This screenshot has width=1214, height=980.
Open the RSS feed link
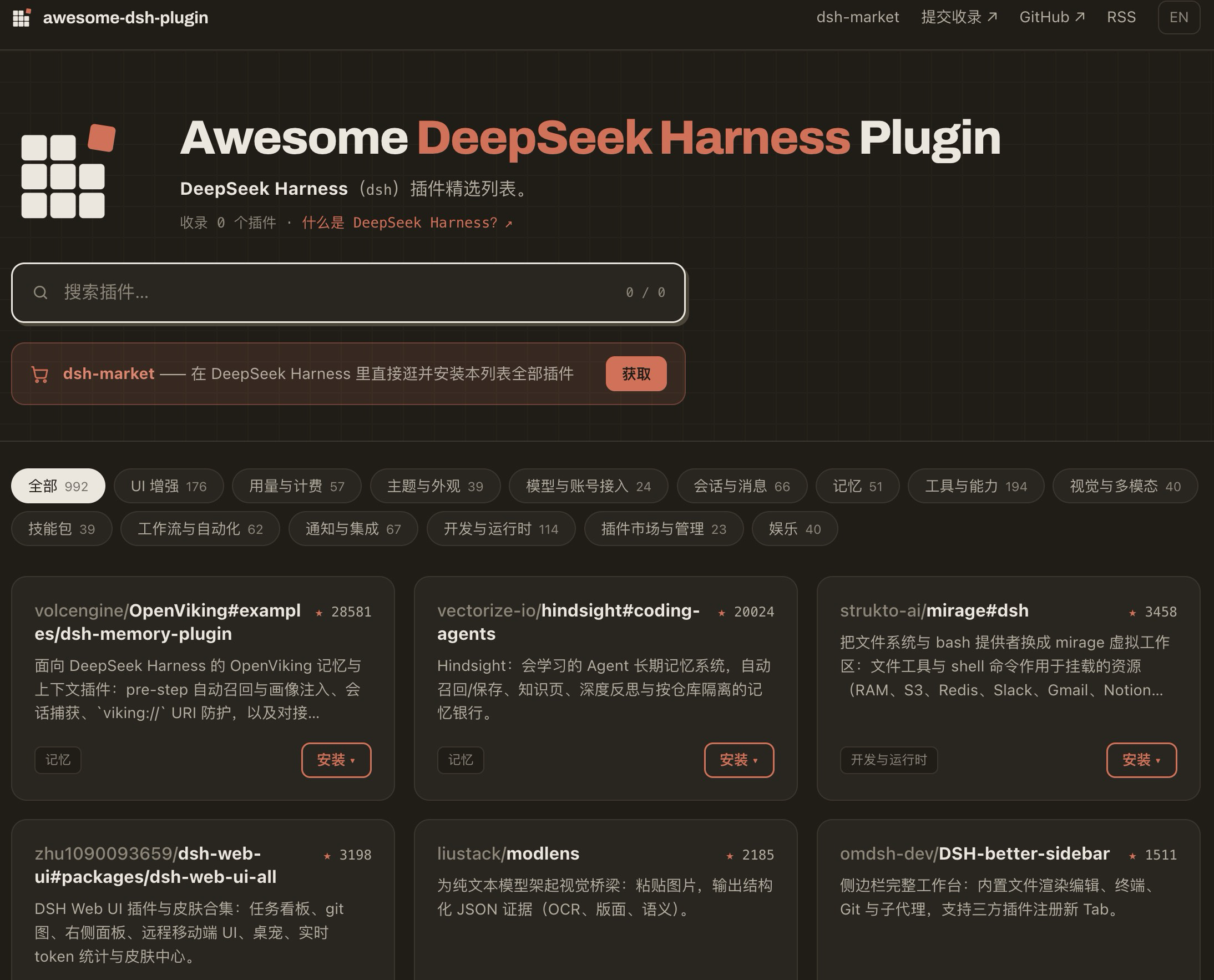click(x=1121, y=18)
